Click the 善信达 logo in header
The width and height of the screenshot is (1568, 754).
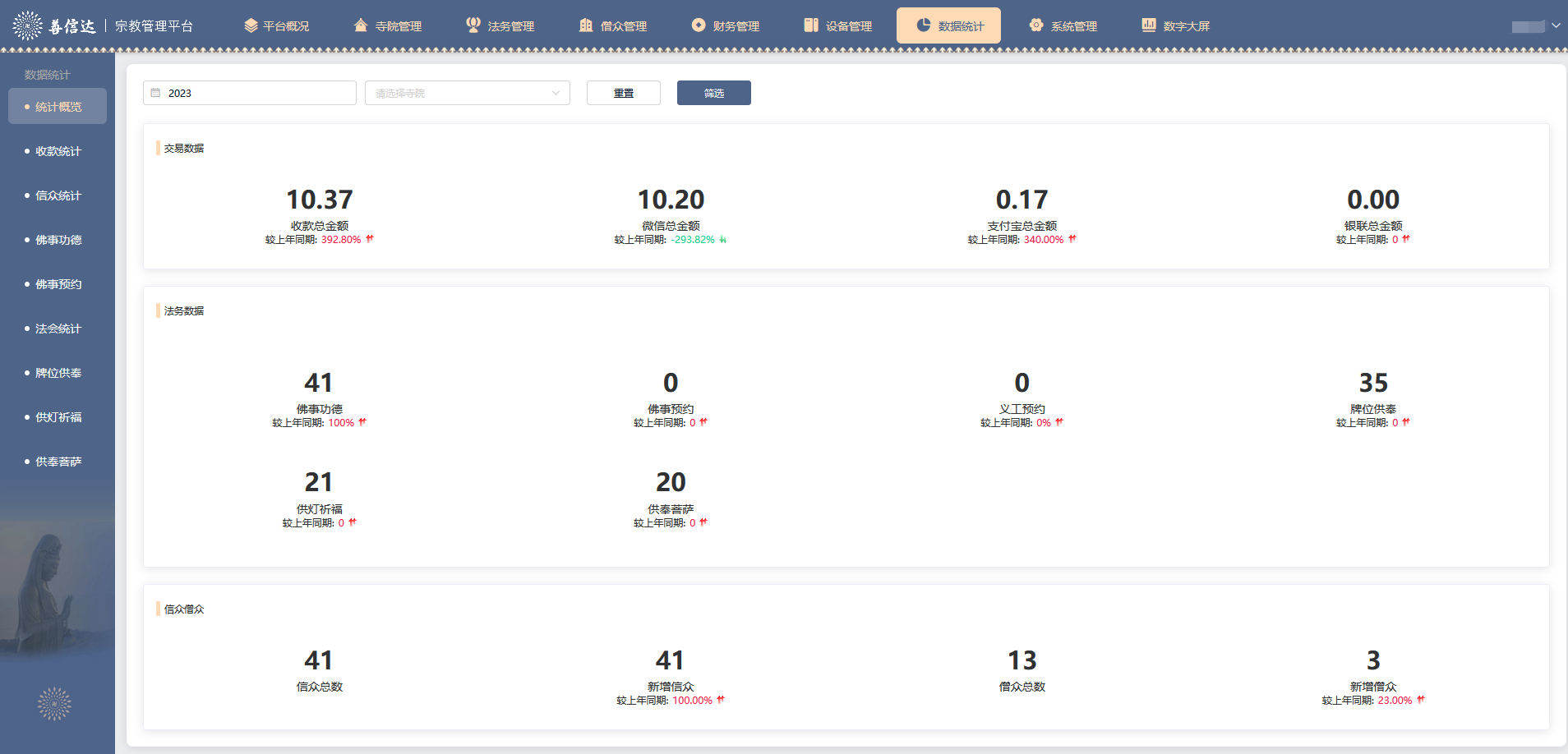(54, 26)
